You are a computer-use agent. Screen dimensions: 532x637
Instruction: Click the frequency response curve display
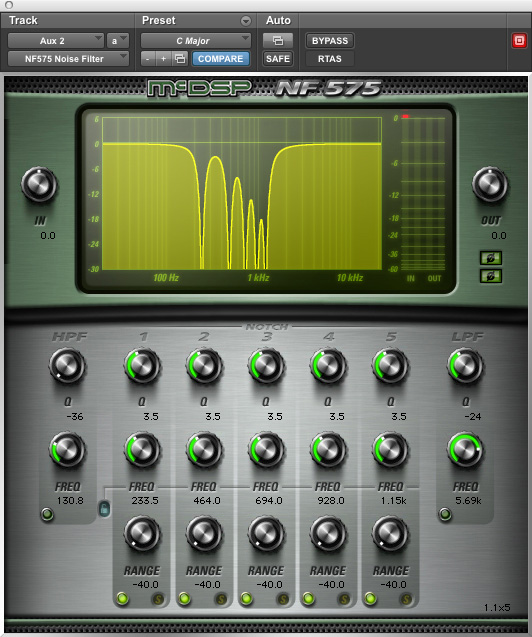(242, 193)
